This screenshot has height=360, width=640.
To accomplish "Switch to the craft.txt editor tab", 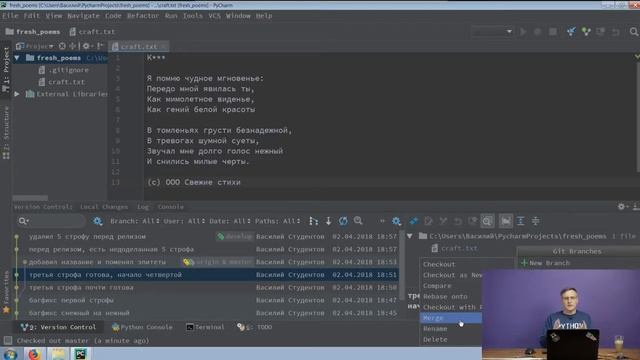I will pyautogui.click(x=139, y=47).
